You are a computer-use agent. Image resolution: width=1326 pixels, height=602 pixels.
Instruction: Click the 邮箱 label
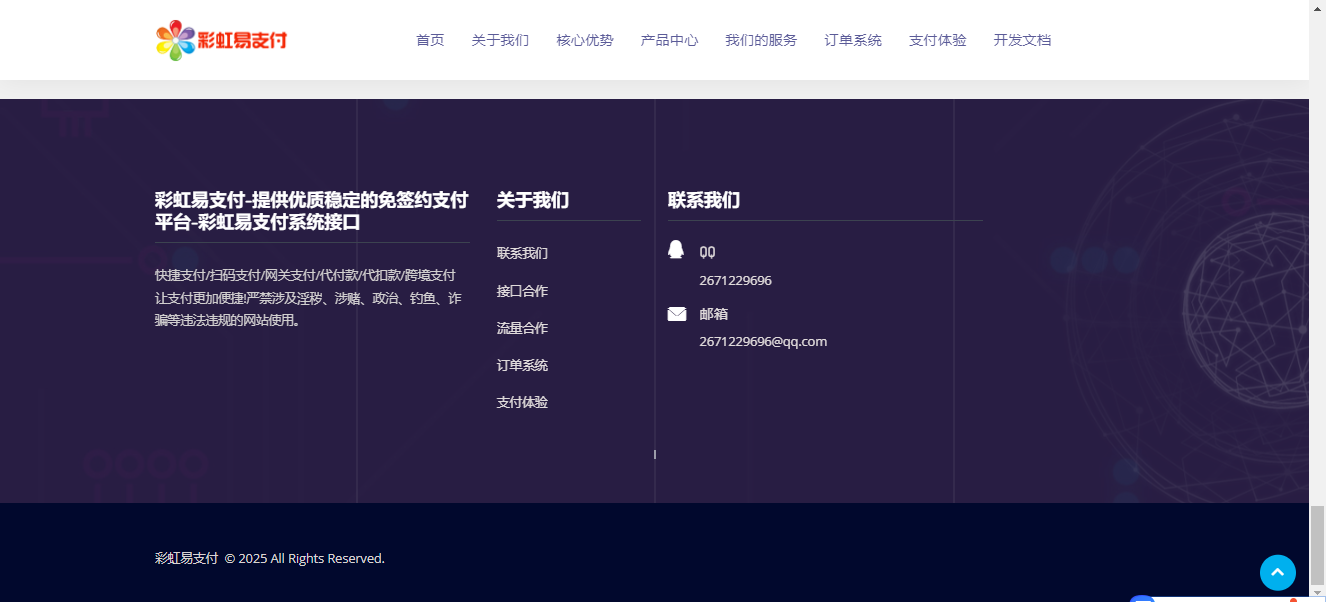click(713, 314)
